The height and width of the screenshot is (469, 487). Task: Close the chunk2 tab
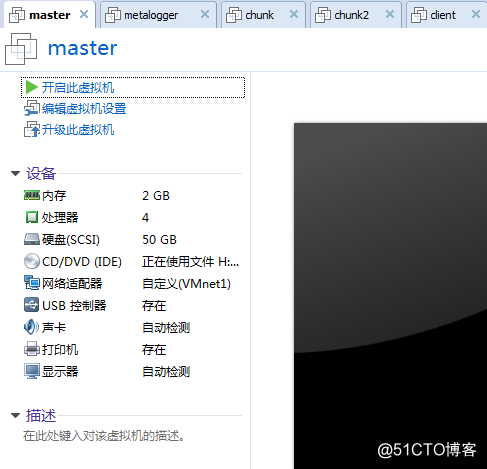pyautogui.click(x=390, y=14)
